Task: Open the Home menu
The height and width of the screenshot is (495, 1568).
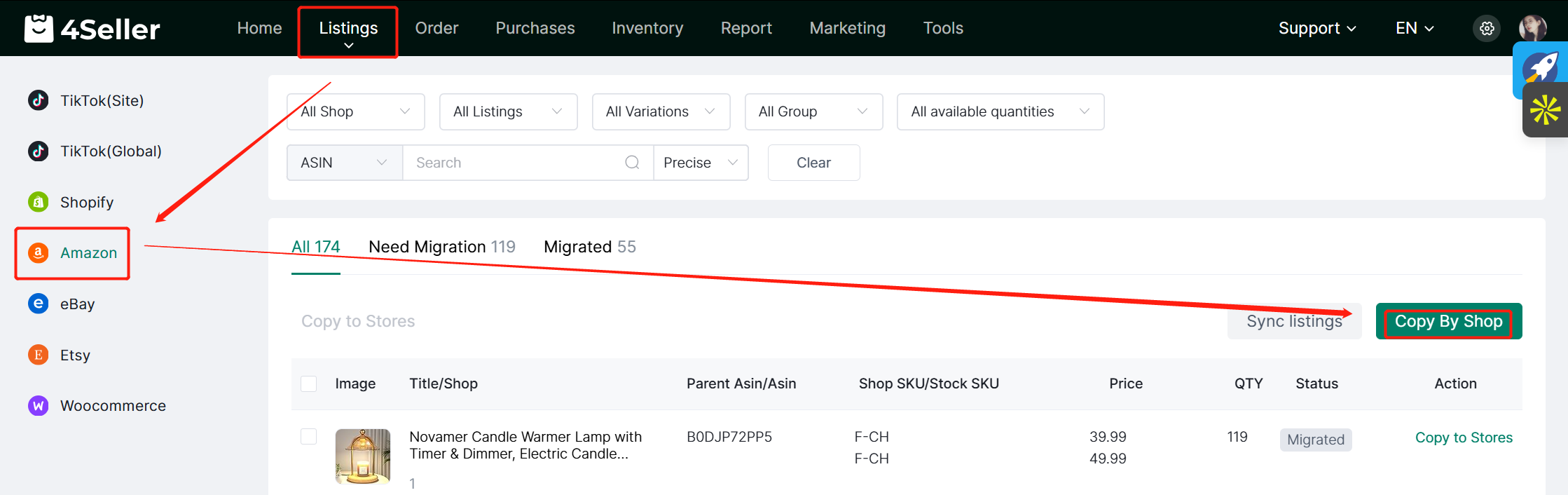Action: tap(259, 28)
